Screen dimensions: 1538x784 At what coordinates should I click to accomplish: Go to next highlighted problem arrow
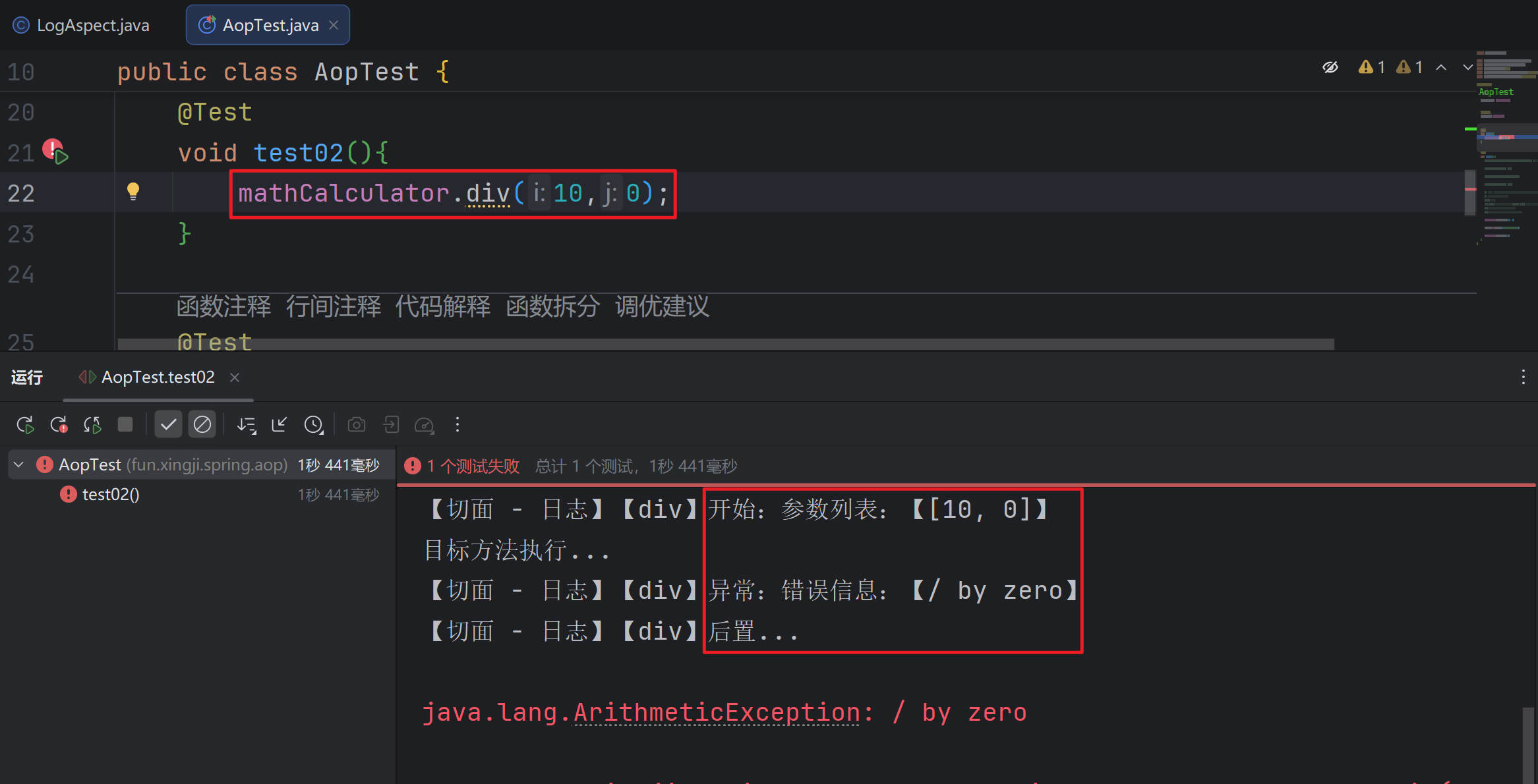tap(1467, 67)
